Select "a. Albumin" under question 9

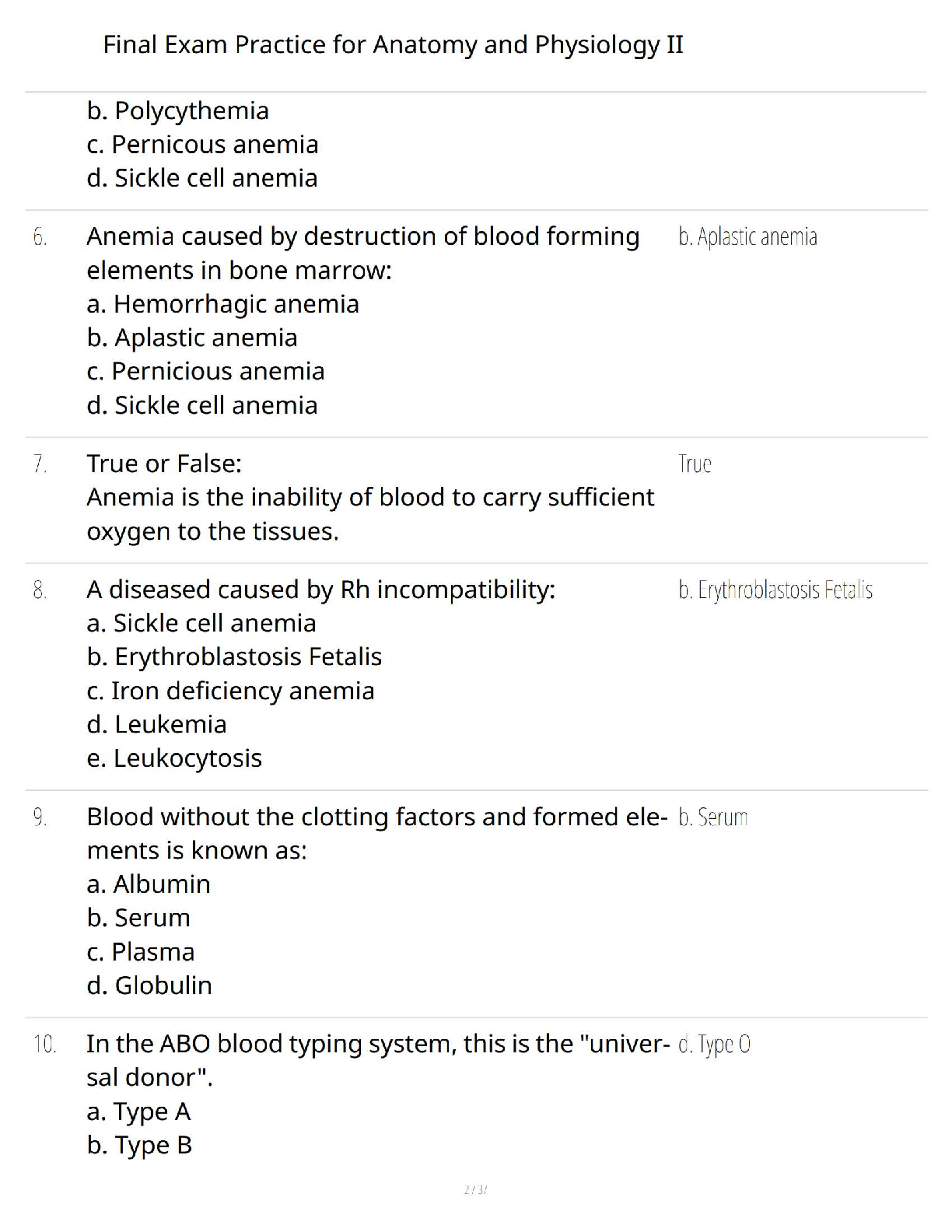point(149,885)
